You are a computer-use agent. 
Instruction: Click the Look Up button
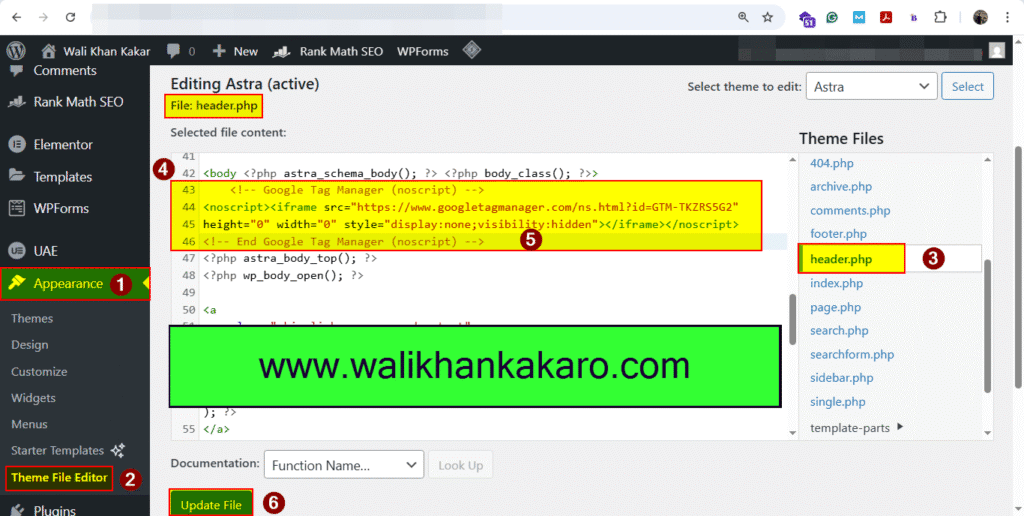pyautogui.click(x=460, y=466)
